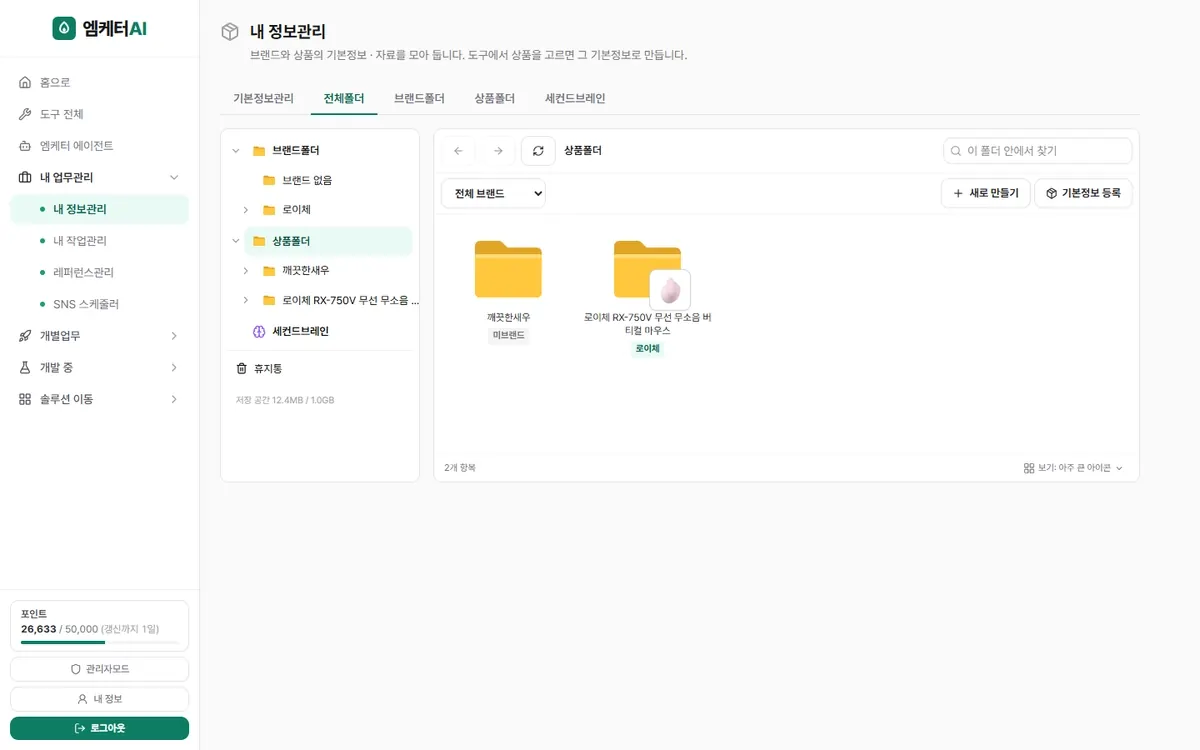Open 내 정보관리 in the sidebar

[99, 209]
